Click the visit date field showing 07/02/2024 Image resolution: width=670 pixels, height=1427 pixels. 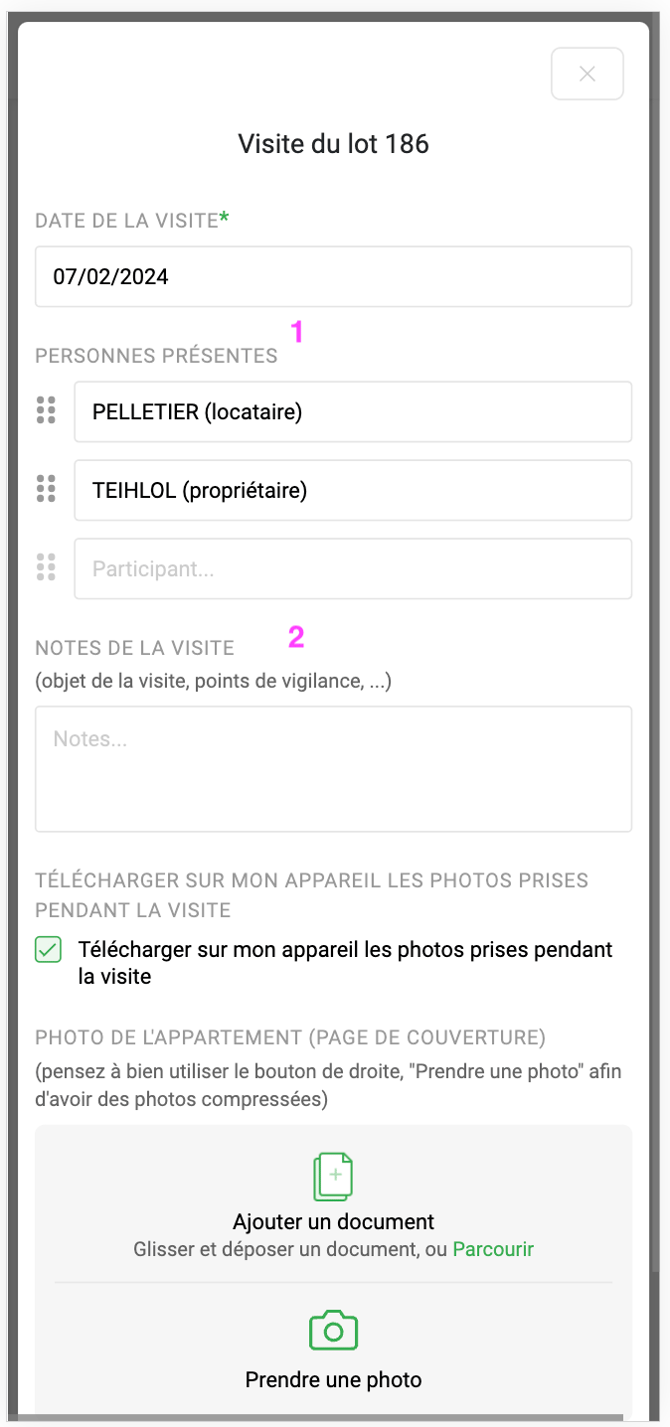[333, 277]
